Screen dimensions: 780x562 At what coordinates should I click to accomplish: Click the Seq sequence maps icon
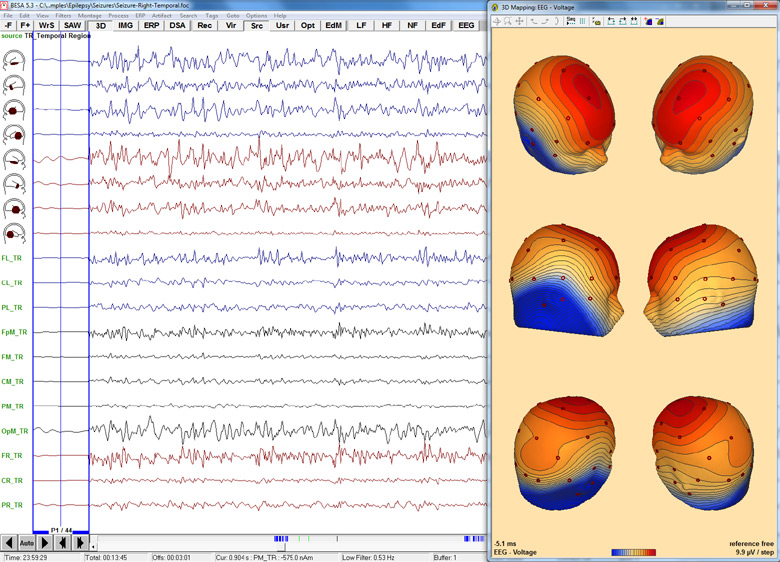pos(570,20)
